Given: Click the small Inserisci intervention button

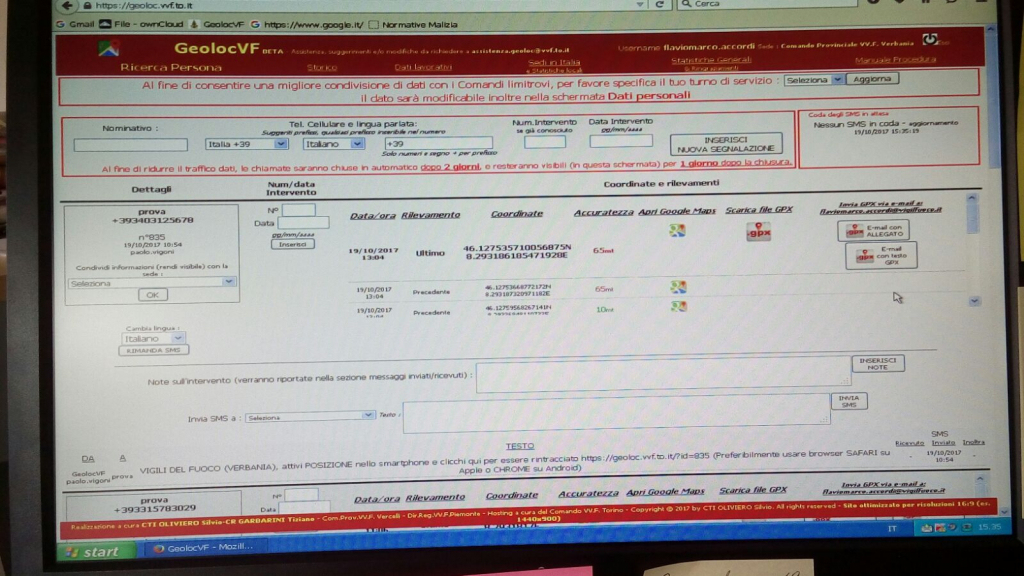Looking at the screenshot, I should click(292, 244).
